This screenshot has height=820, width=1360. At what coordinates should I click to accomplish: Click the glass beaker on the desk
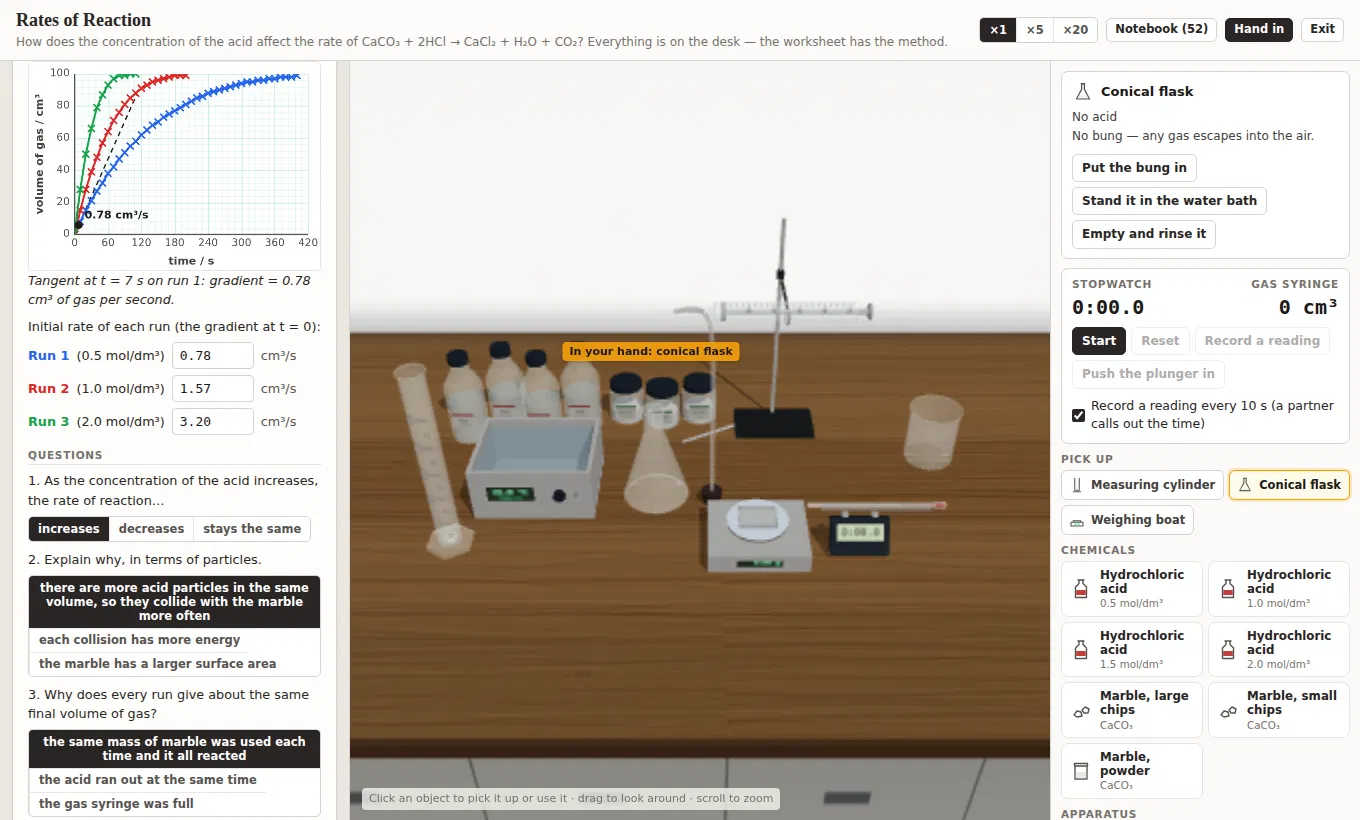tap(932, 430)
